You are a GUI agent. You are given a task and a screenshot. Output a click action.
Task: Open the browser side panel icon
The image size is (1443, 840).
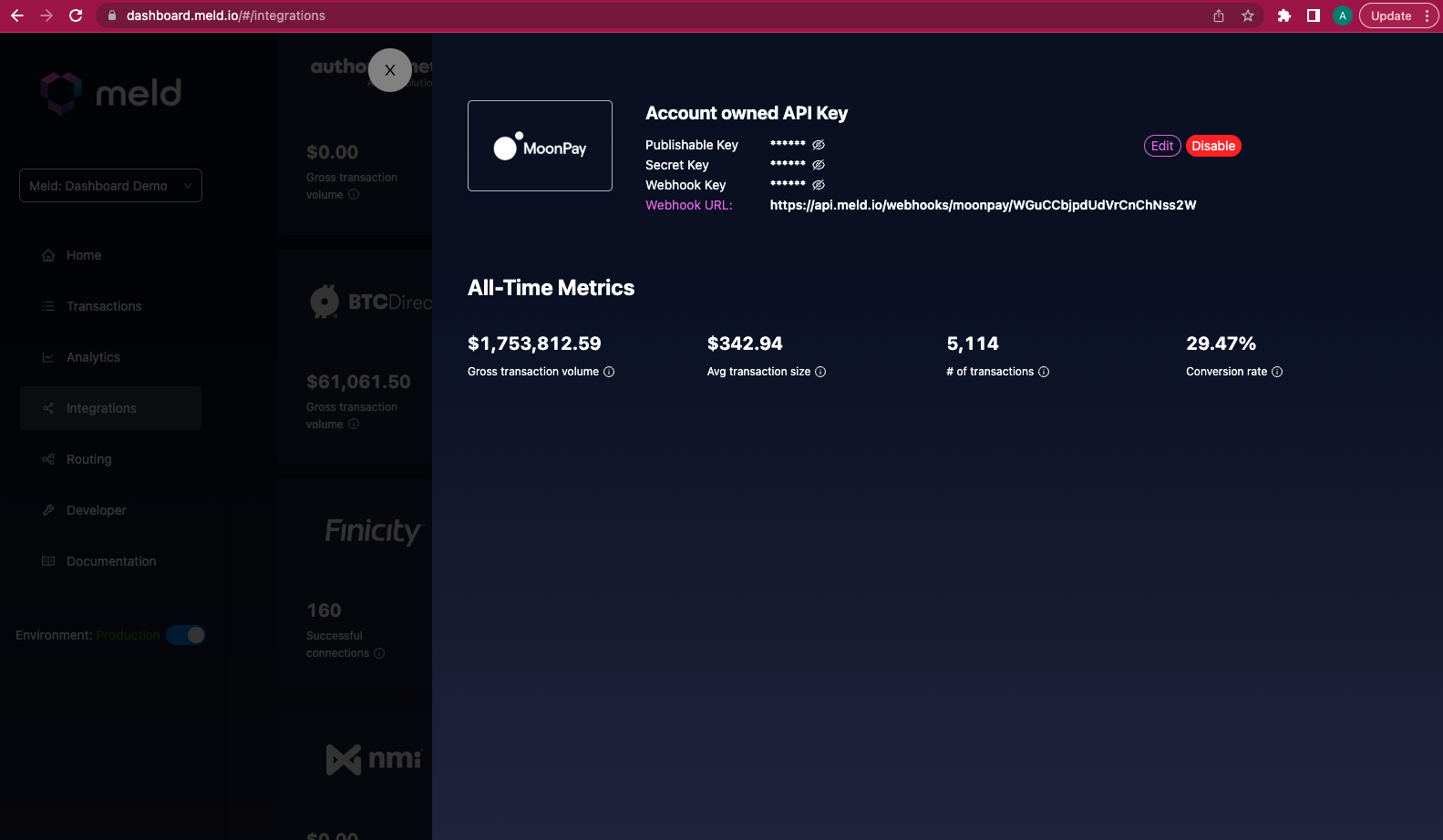point(1314,15)
